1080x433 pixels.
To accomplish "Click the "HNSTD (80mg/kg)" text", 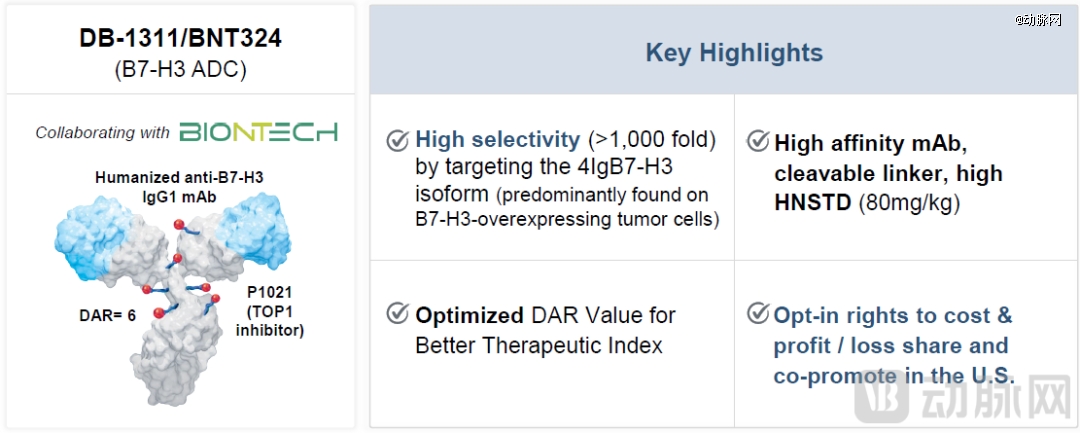I will tap(866, 203).
